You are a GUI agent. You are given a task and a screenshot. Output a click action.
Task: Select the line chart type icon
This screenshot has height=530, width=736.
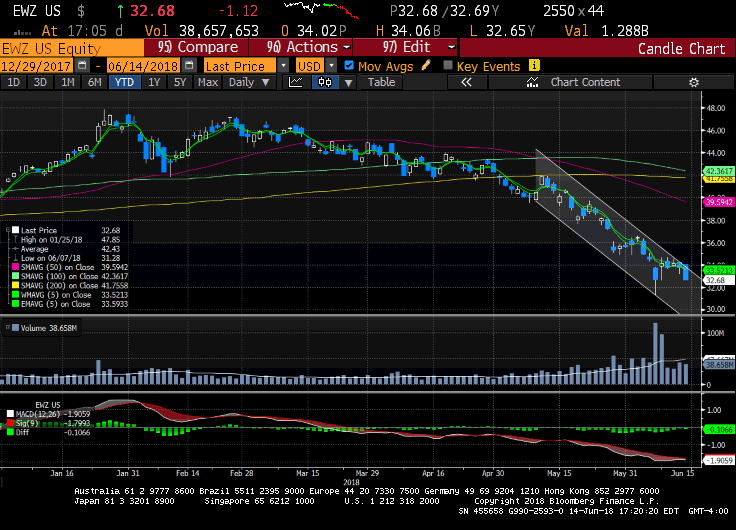(x=296, y=83)
